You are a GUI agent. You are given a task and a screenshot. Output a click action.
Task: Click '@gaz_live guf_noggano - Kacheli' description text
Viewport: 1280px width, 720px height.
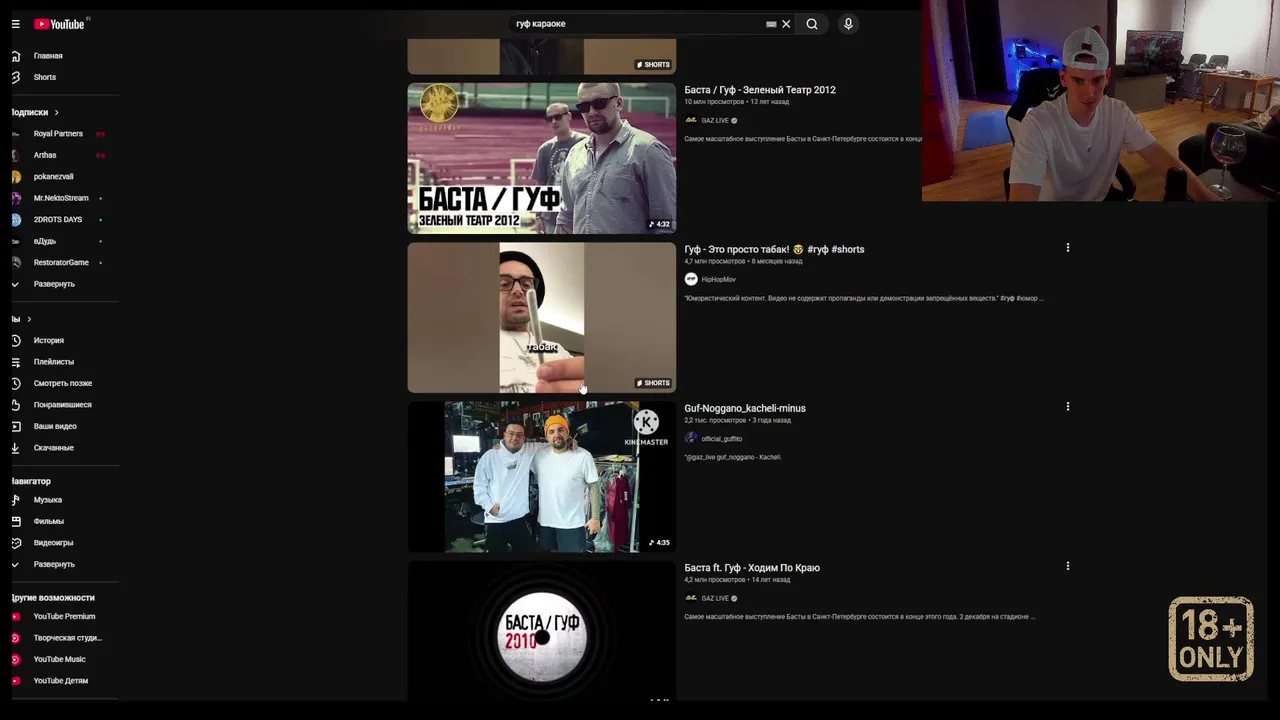tap(733, 458)
